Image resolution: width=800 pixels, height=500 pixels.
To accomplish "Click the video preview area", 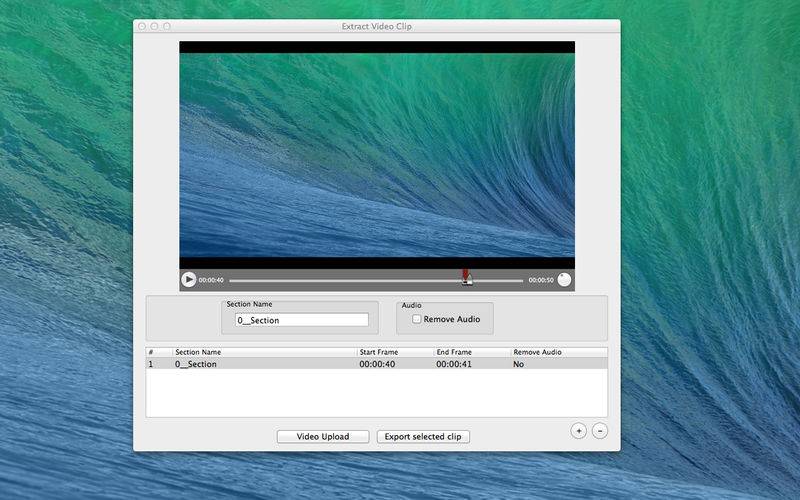I will pos(377,155).
